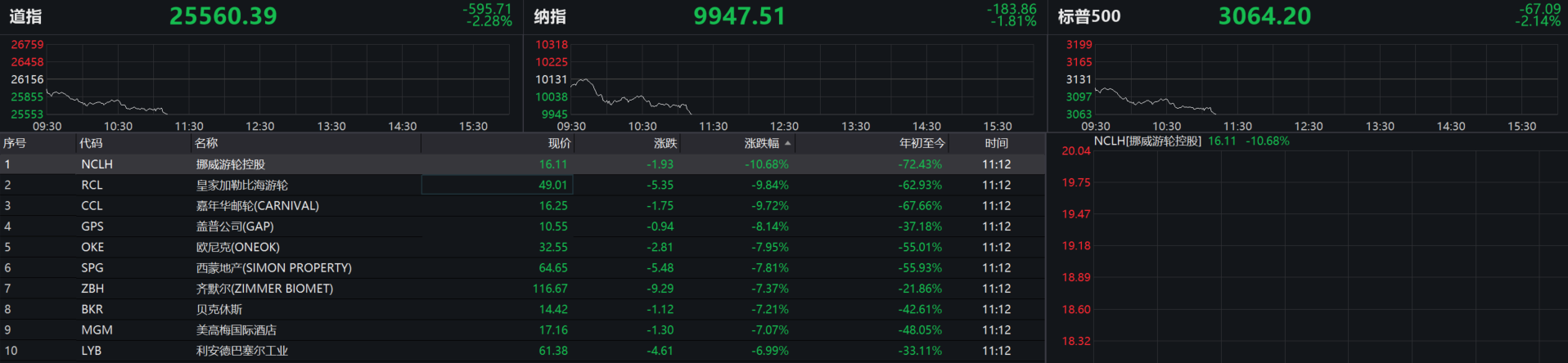Click the -8.14% change cell for GPS
Image resolution: width=1568 pixels, height=363 pixels.
pyautogui.click(x=770, y=226)
